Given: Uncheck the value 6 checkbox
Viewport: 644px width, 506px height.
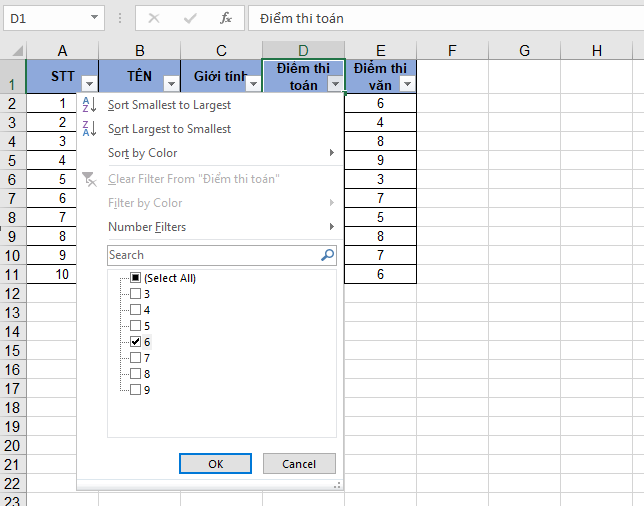Looking at the screenshot, I should (136, 341).
